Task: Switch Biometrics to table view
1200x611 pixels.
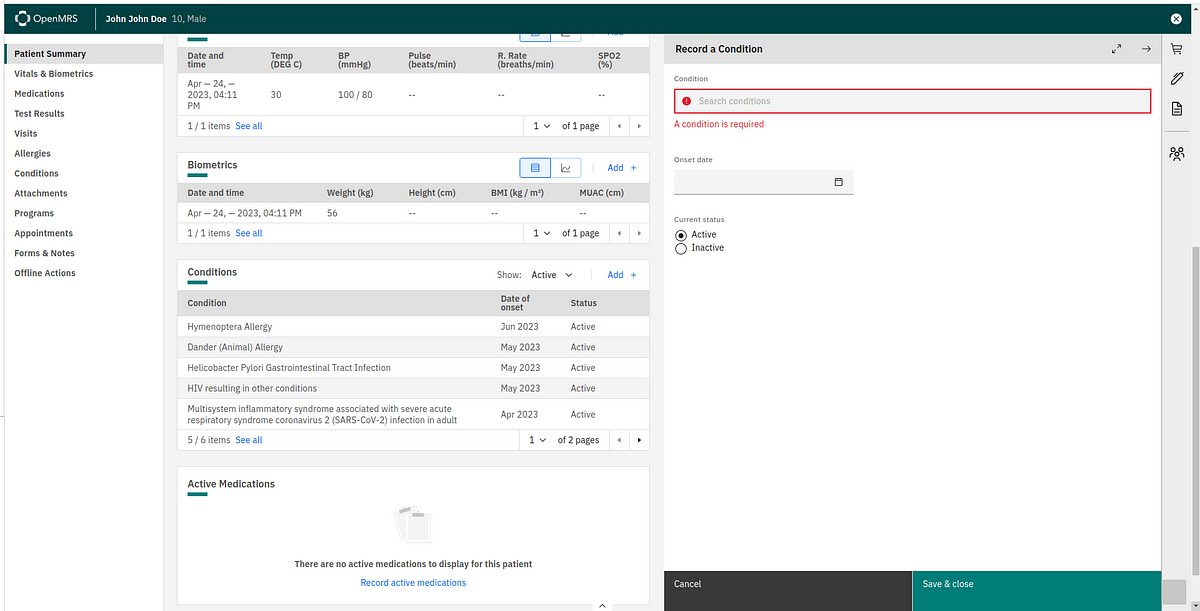Action: tap(535, 168)
